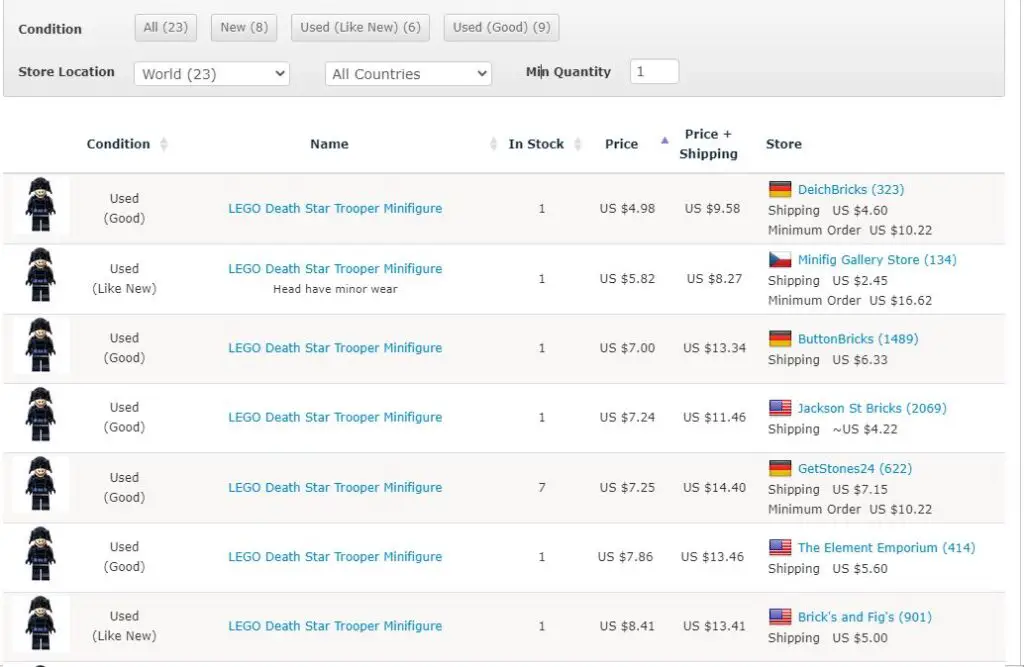
Task: Filter by Used (Good) (9)
Action: (x=501, y=27)
